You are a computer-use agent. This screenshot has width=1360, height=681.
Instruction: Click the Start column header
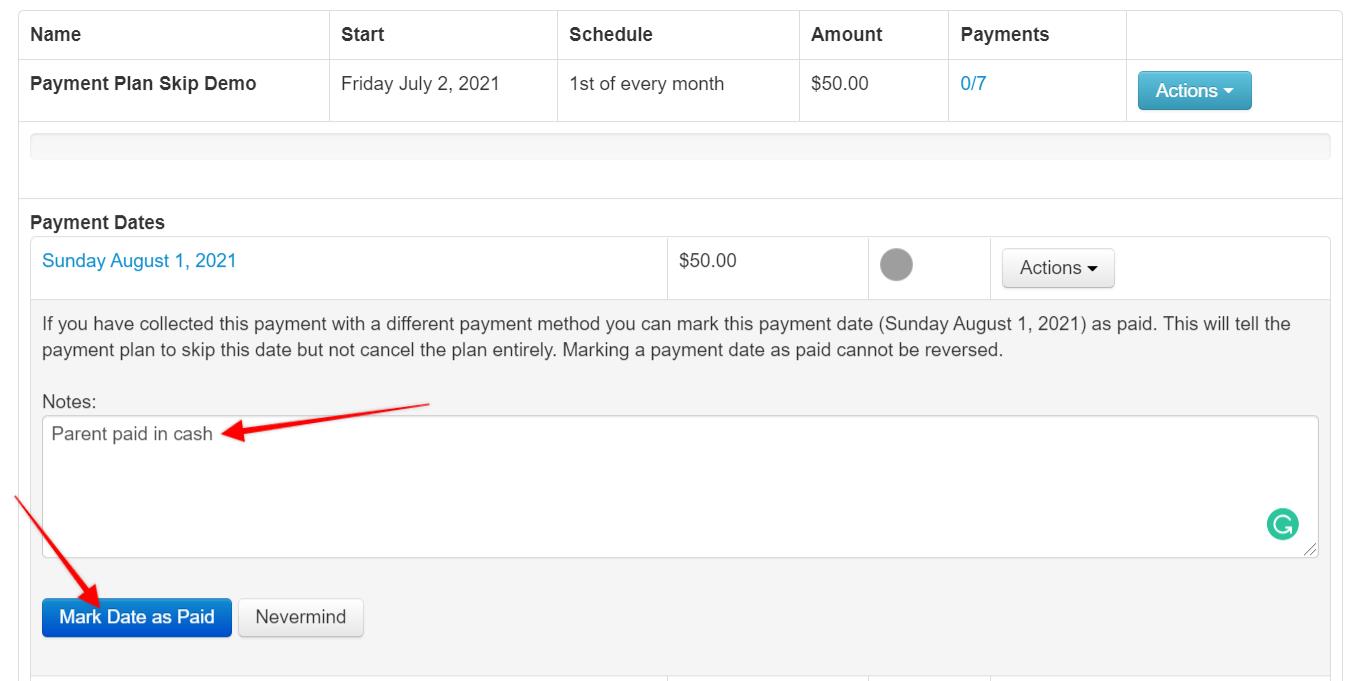pyautogui.click(x=362, y=35)
